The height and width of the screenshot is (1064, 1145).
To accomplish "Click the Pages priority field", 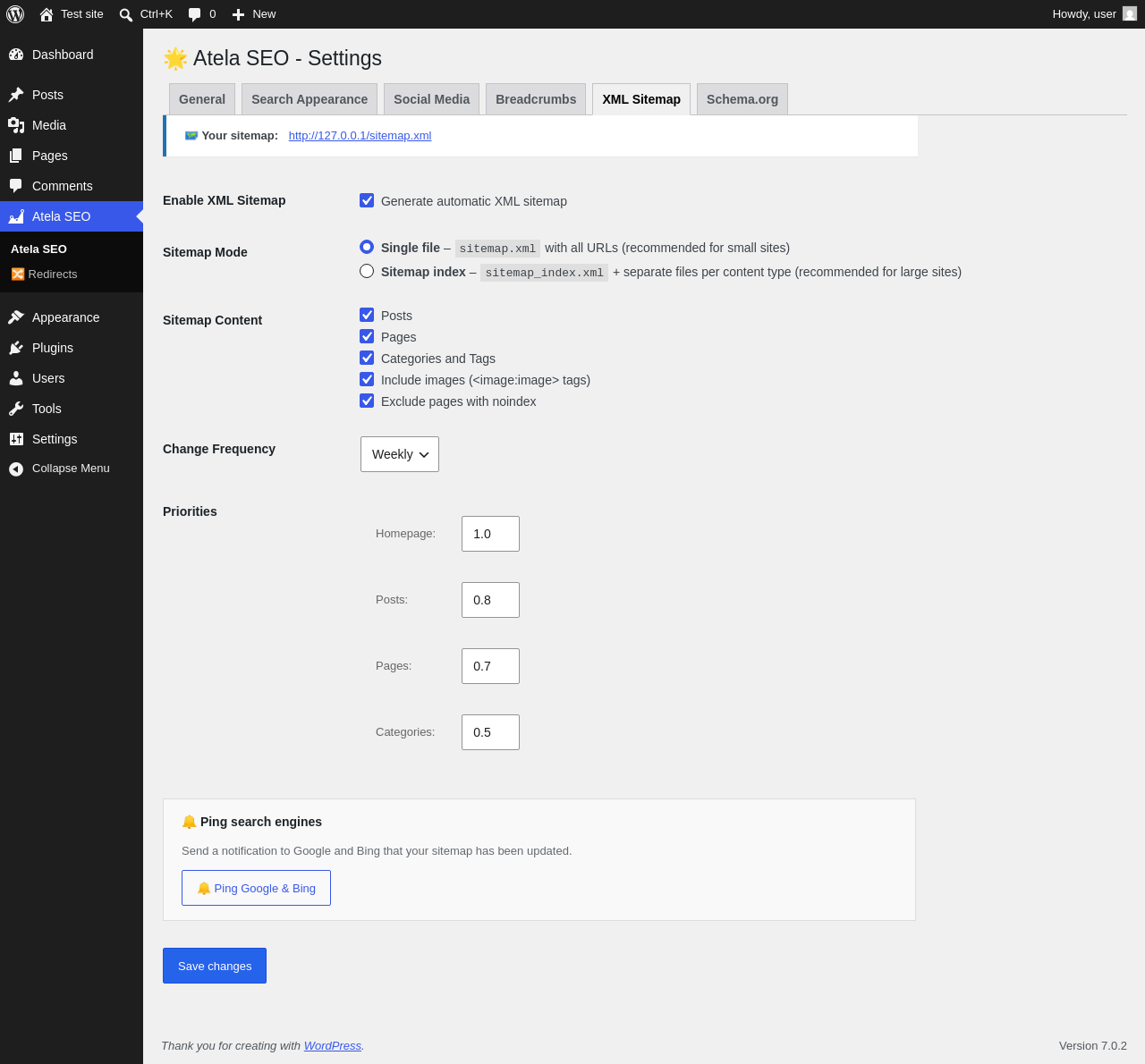I will pyautogui.click(x=490, y=666).
